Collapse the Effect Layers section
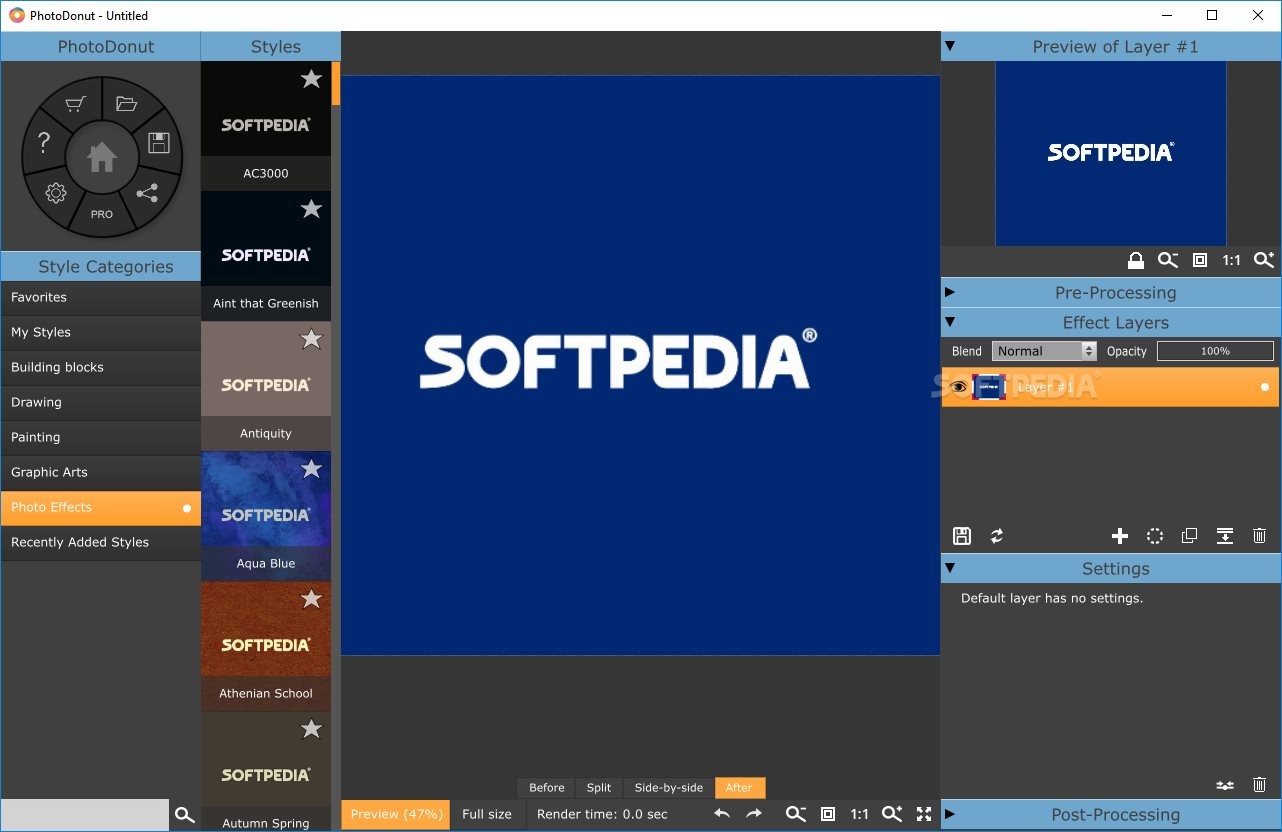 950,322
